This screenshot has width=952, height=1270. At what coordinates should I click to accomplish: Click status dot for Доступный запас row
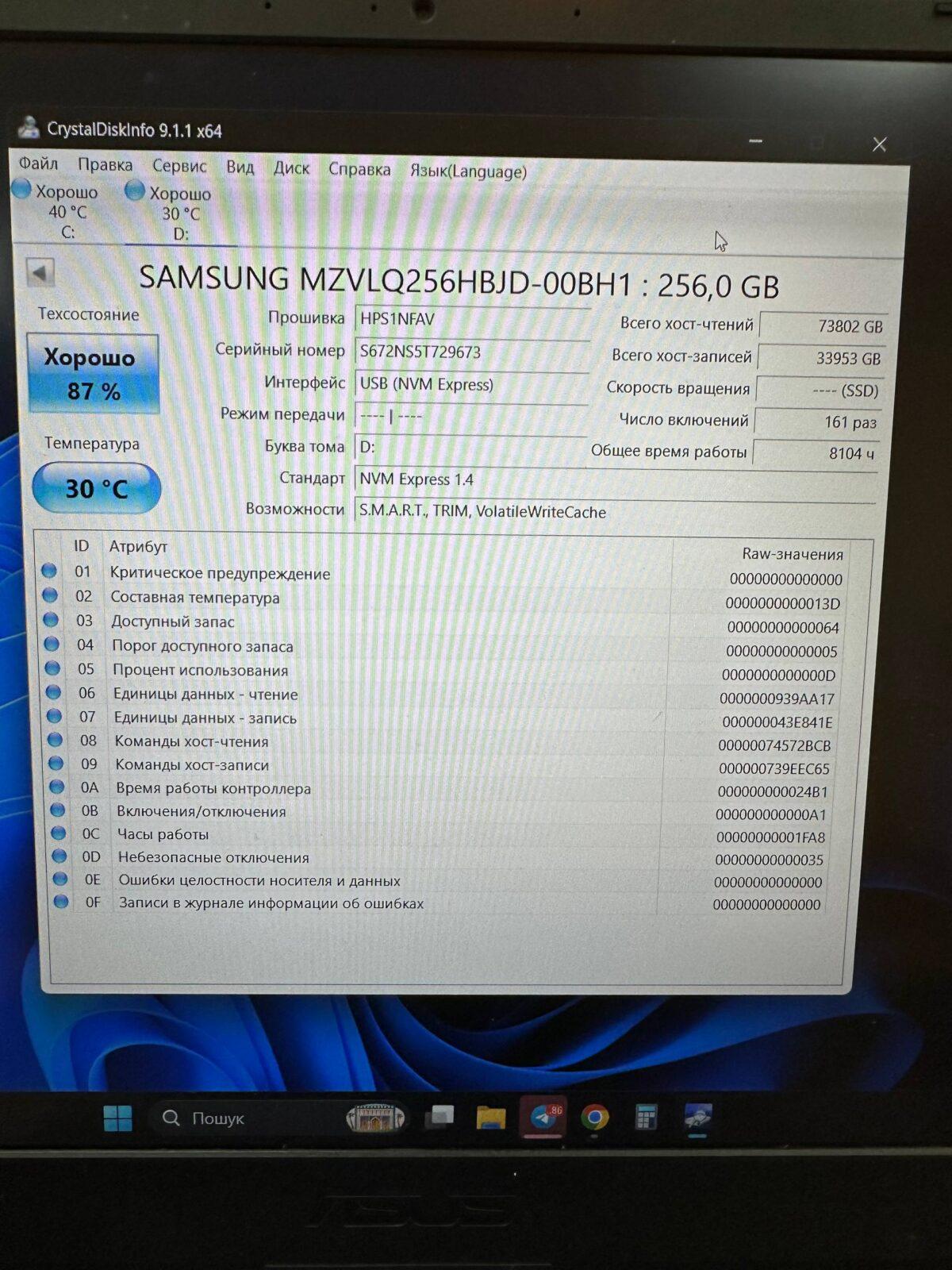point(51,620)
